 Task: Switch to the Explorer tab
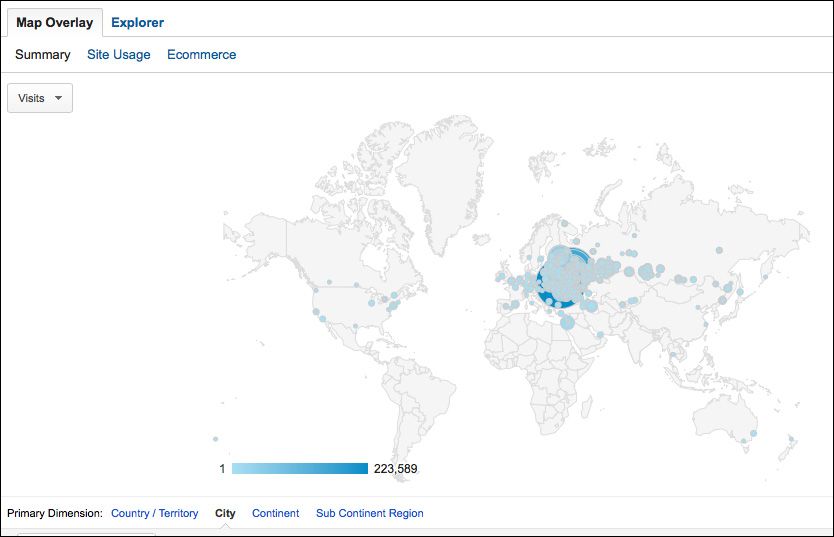(137, 23)
